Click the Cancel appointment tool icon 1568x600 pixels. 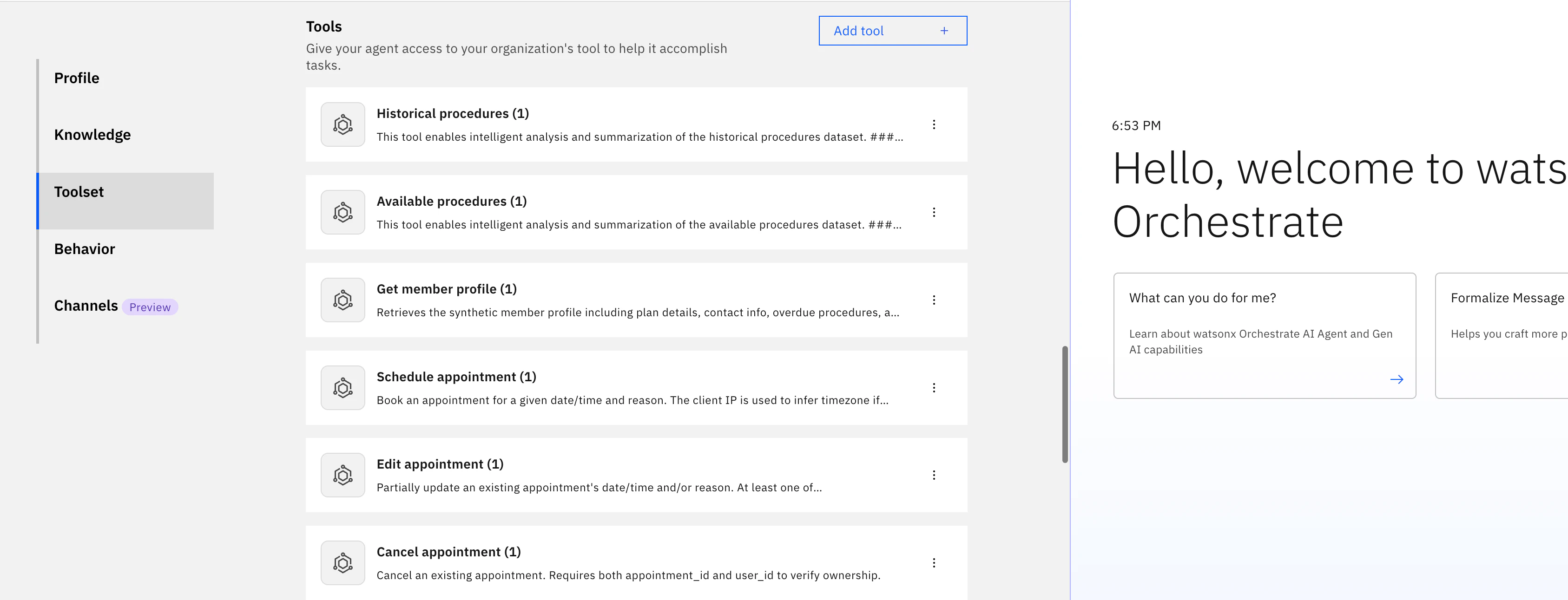343,563
